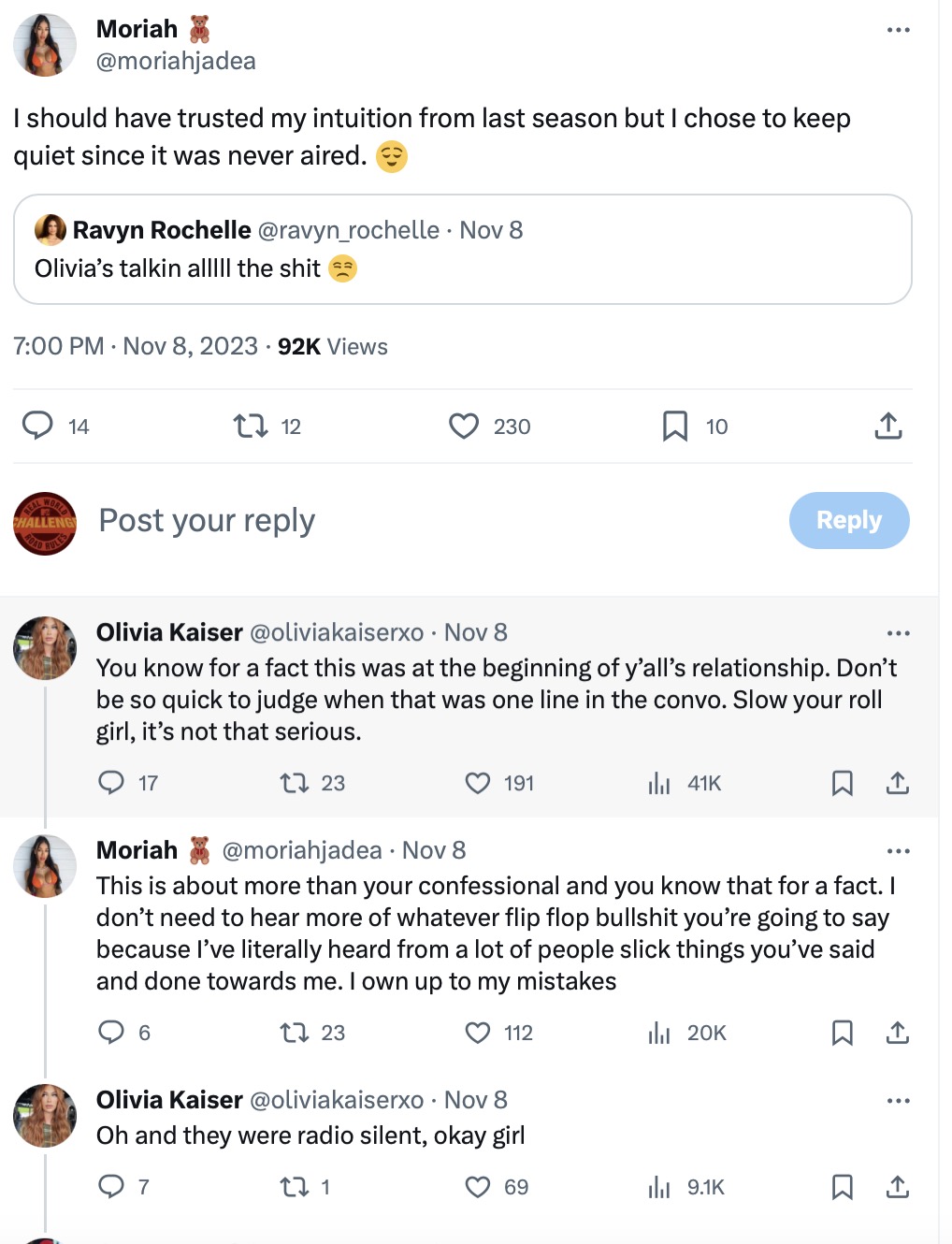Screen dimensions: 952x1244
Task: Reply to Olivia's 'radio silent' tweet
Action: click(x=111, y=1187)
